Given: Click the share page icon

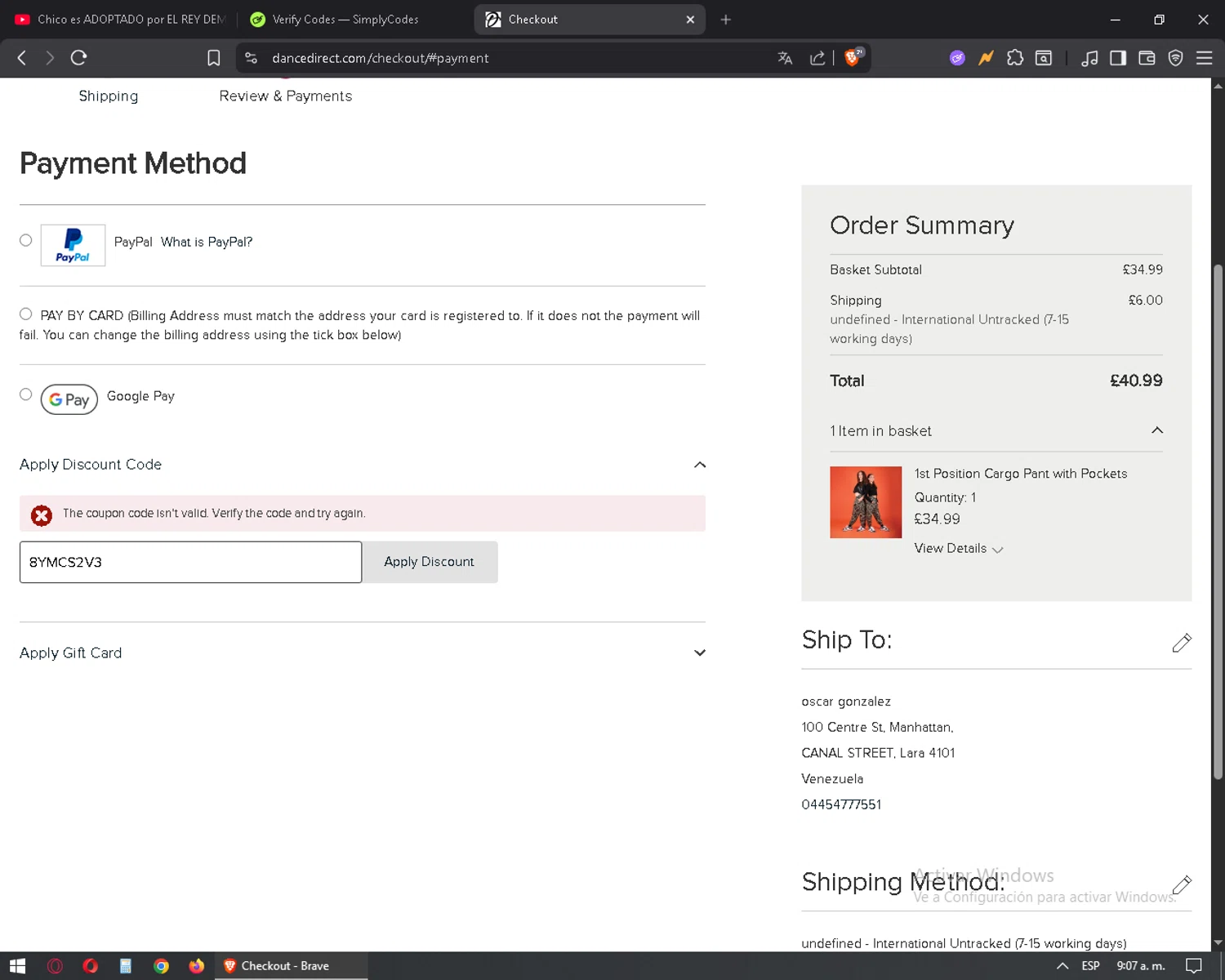Looking at the screenshot, I should pos(817,58).
